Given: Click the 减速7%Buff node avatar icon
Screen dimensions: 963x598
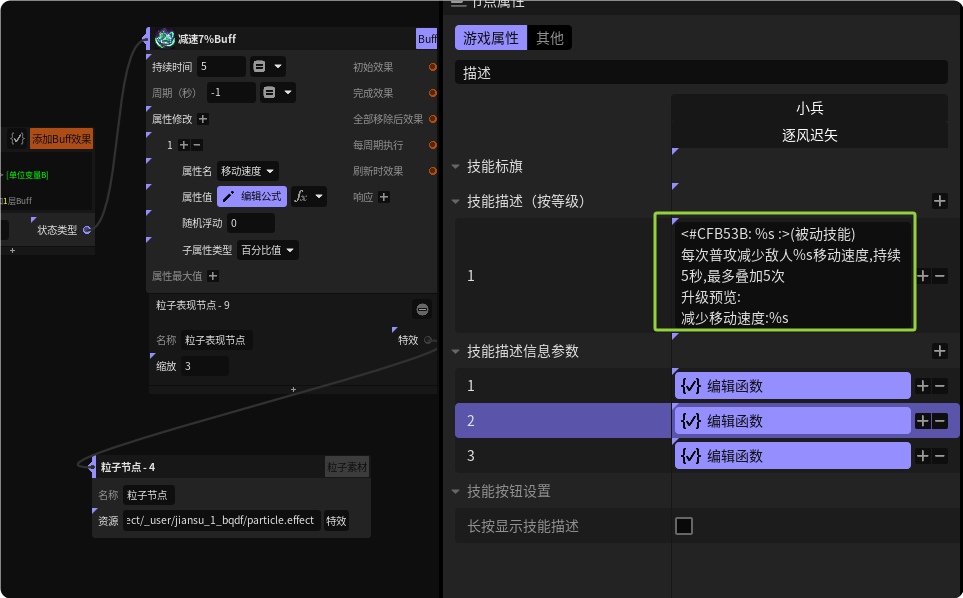Looking at the screenshot, I should (x=165, y=39).
